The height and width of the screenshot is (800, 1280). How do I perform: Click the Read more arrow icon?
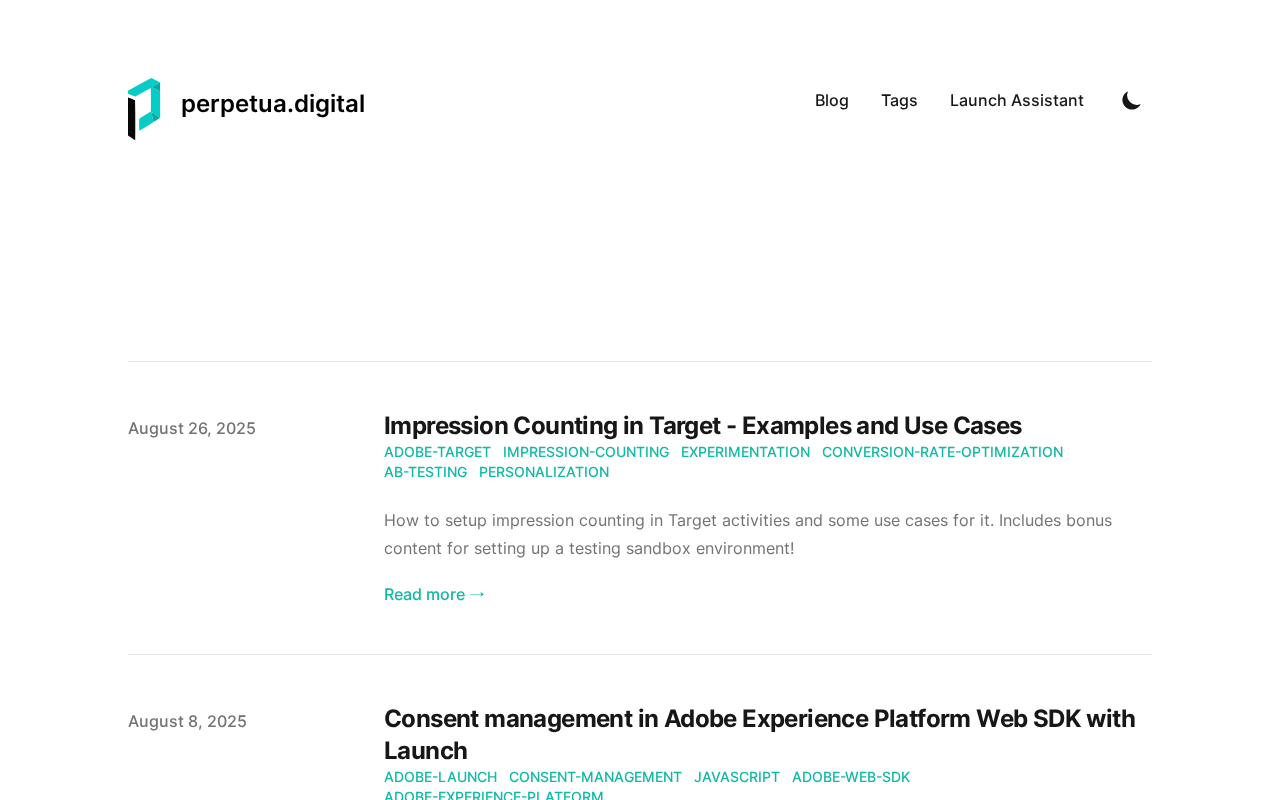[x=478, y=594]
